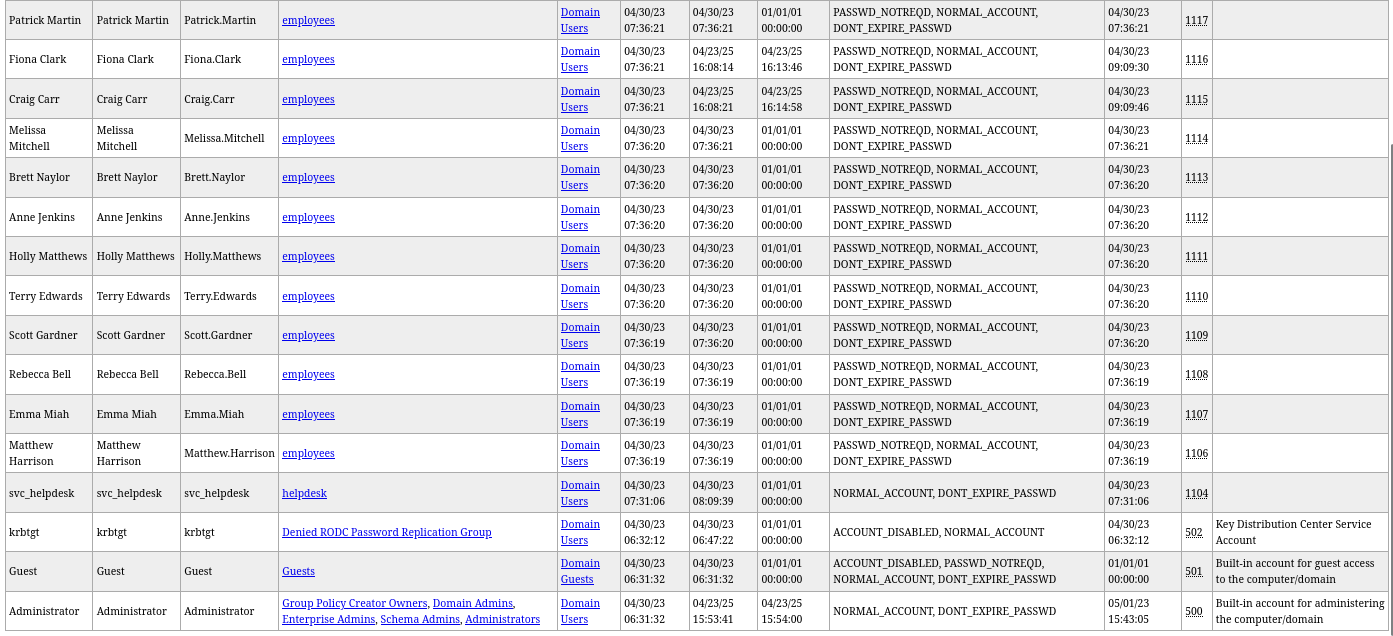Open Denied RODC Password Replication Group link
This screenshot has height=636, width=1393.
[387, 532]
